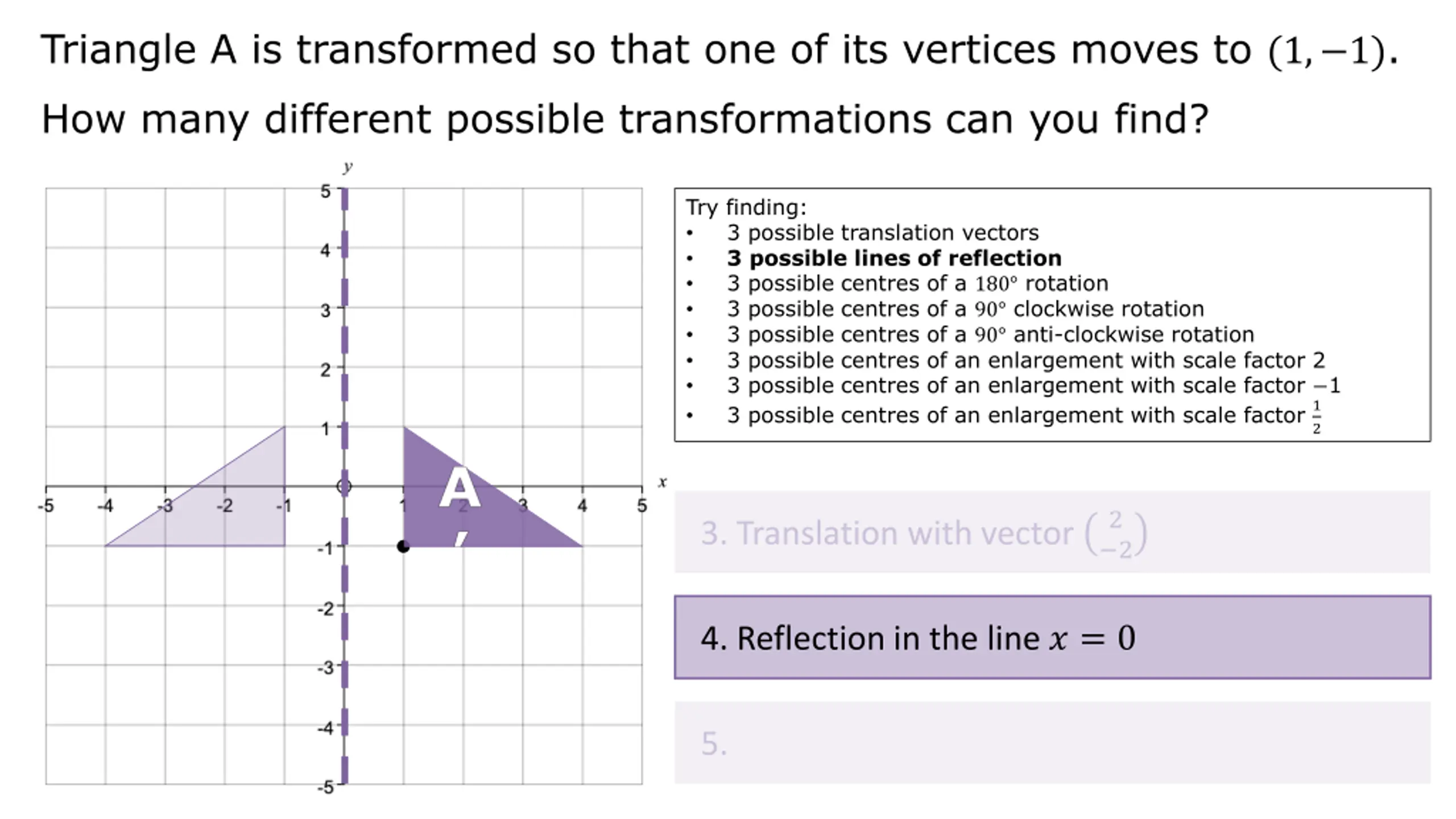Select the 90° anti-clockwise rotation bullet
1456x819 pixels.
pyautogui.click(x=990, y=334)
